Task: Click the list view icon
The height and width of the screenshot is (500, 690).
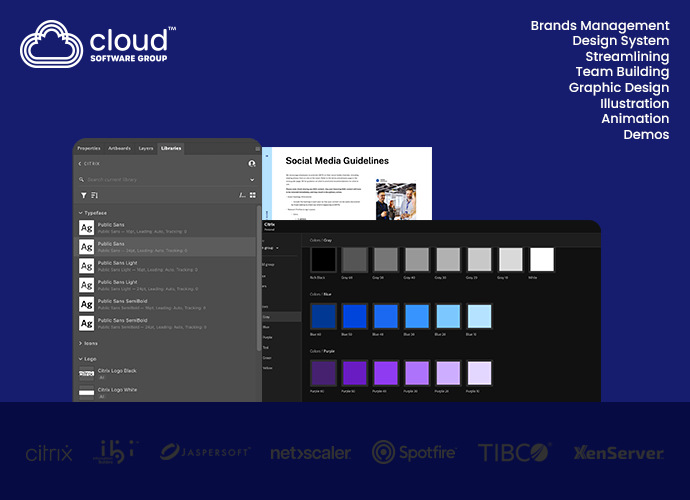Action: [x=241, y=195]
